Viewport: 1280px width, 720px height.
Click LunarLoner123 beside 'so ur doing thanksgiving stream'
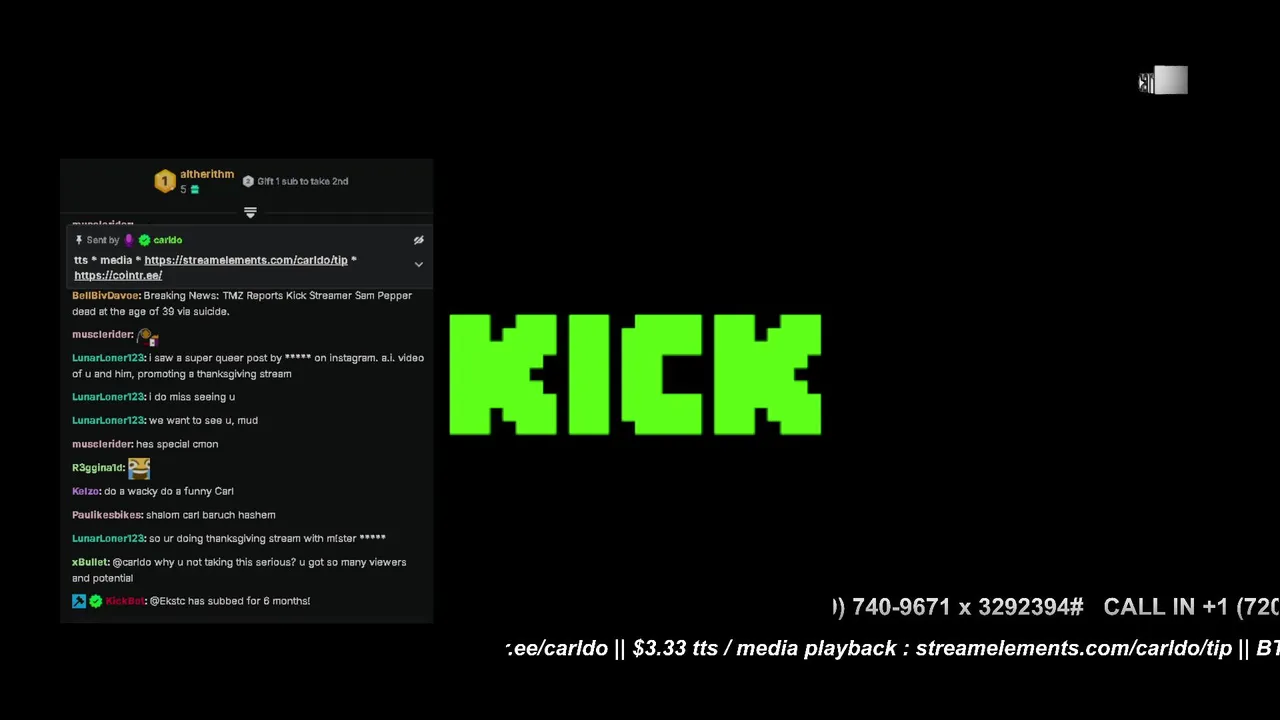pyautogui.click(x=108, y=538)
